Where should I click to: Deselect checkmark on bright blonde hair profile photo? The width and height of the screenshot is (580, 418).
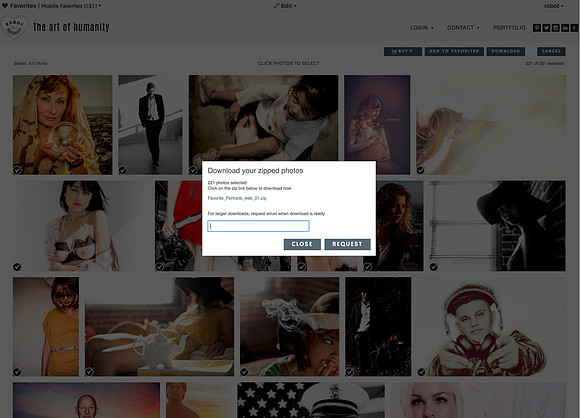[x=421, y=170]
